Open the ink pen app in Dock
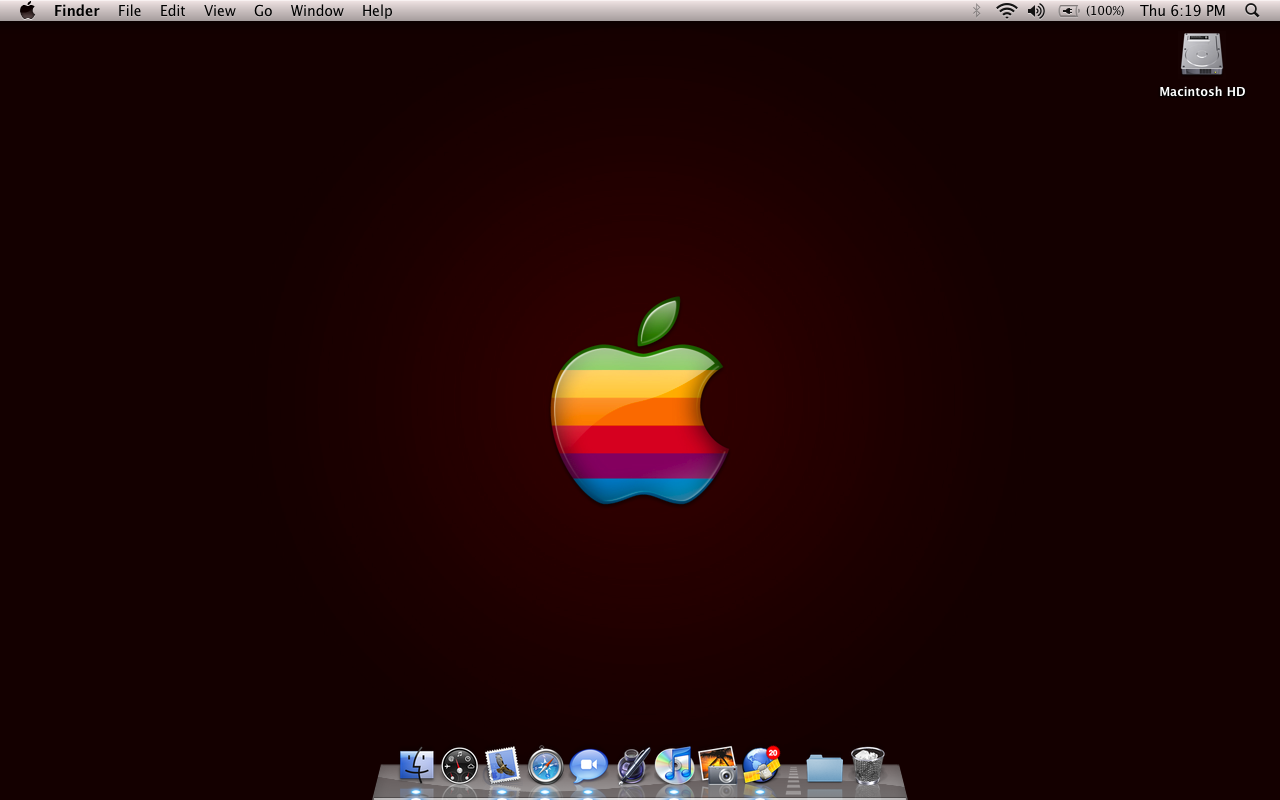Viewport: 1280px width, 800px height. point(632,765)
